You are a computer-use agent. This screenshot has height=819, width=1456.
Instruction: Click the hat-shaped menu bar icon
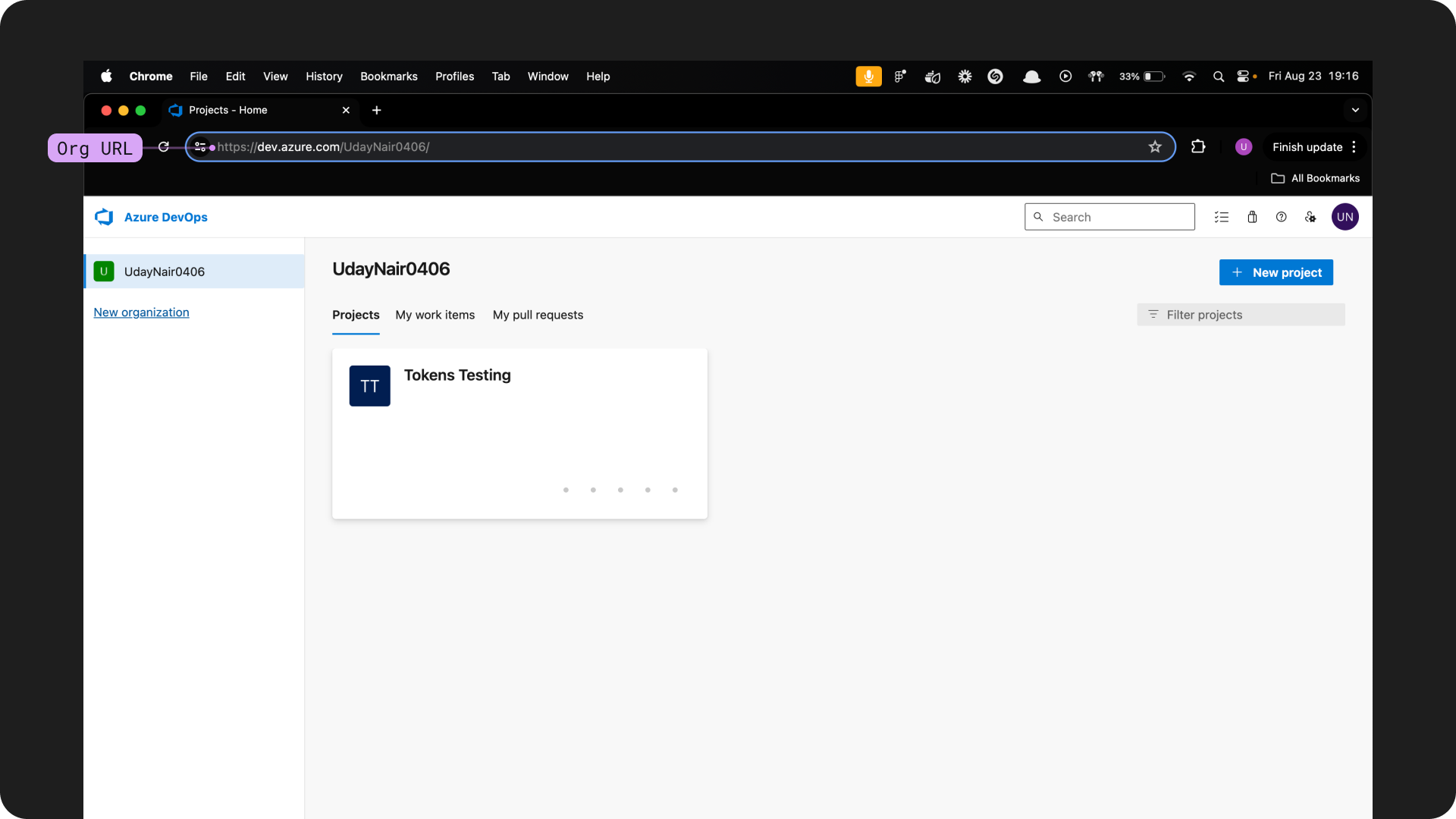pos(1031,76)
